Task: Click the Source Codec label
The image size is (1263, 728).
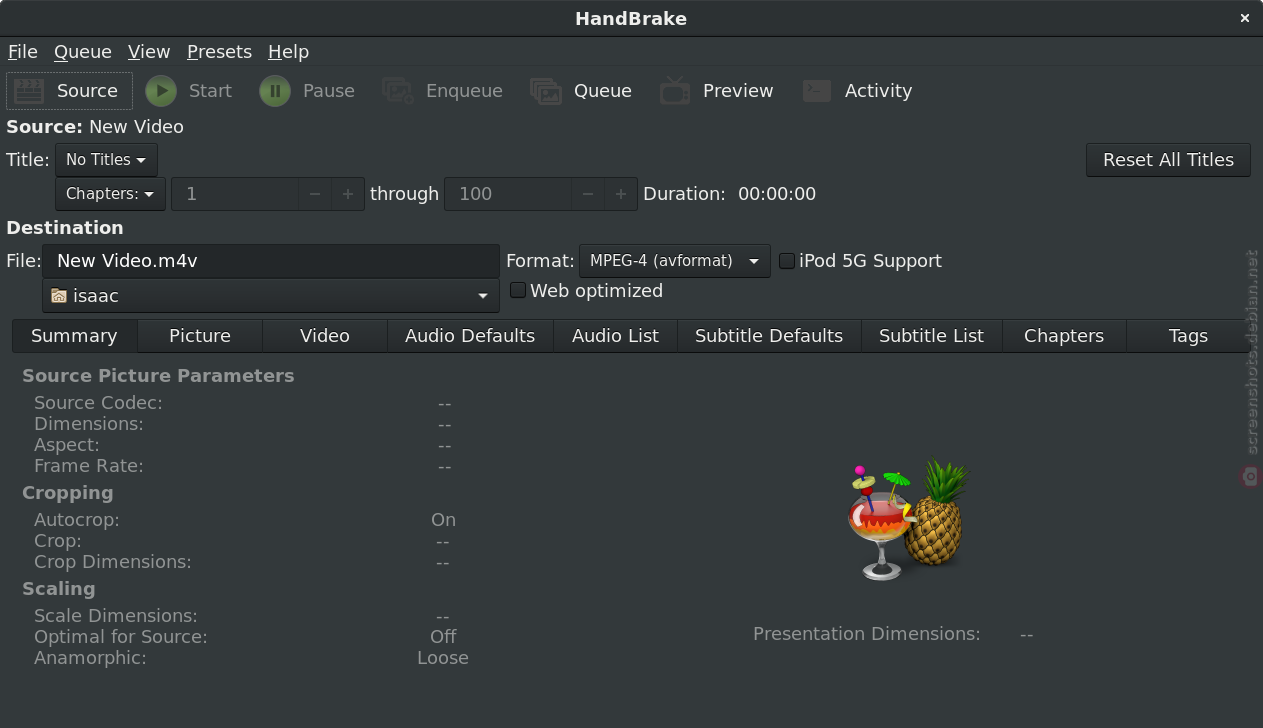Action: pos(98,403)
